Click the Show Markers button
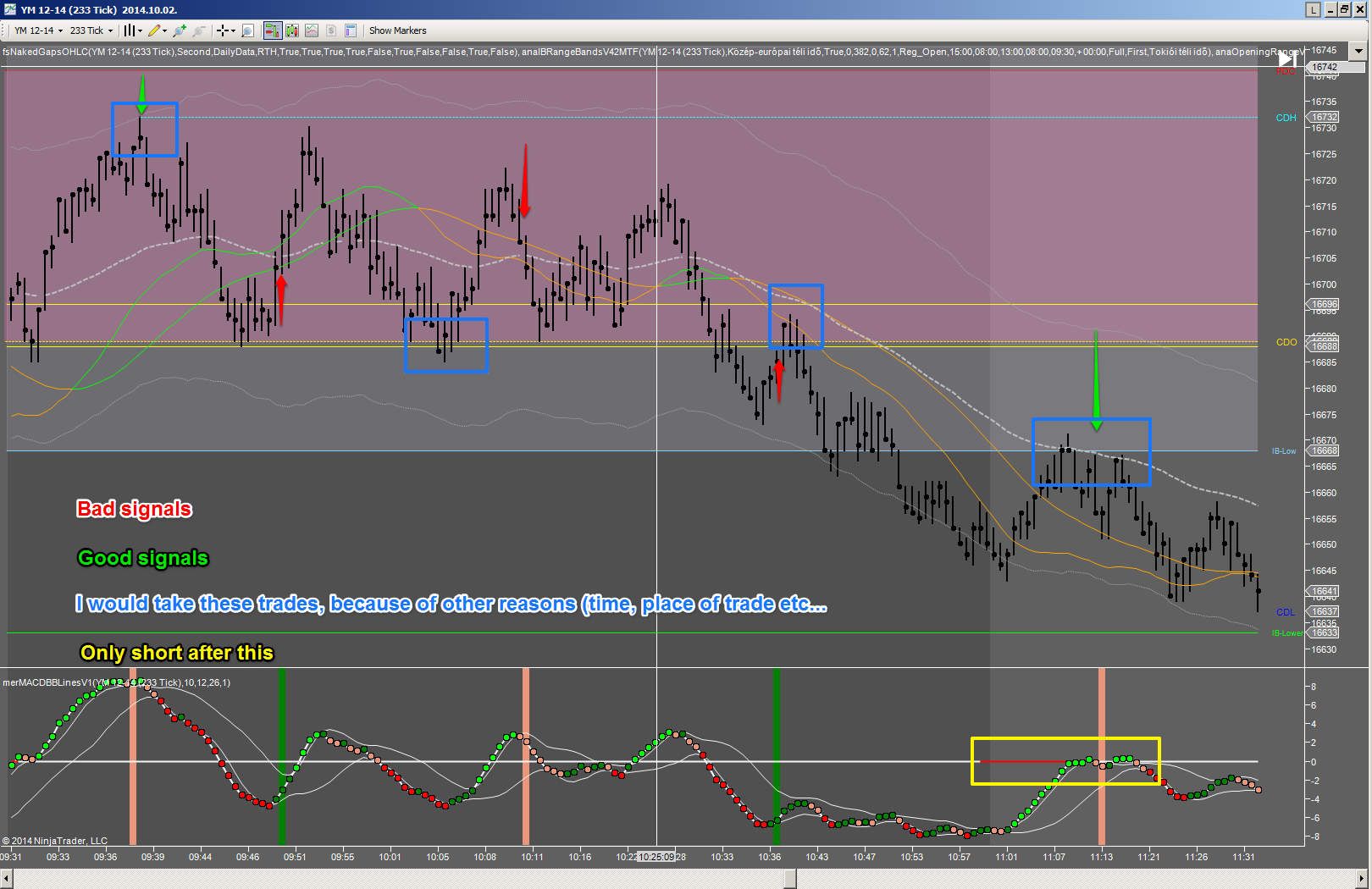 397,30
